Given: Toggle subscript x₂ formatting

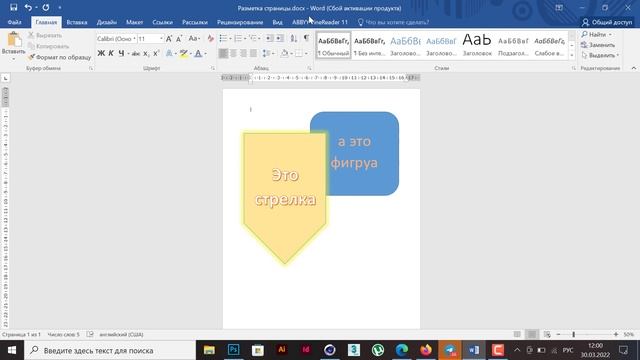Looking at the screenshot, I should coord(146,53).
